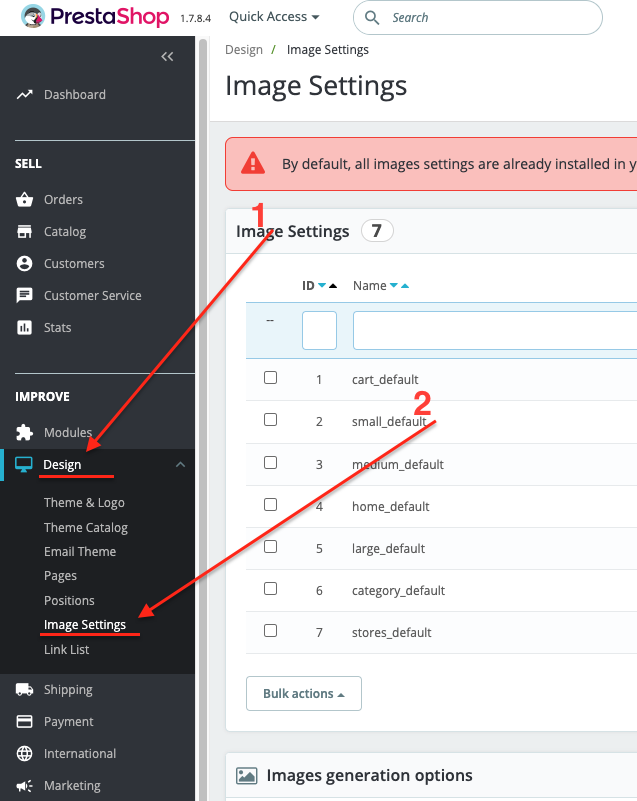
Task: Select Positions from the Design submenu
Action: tap(69, 600)
